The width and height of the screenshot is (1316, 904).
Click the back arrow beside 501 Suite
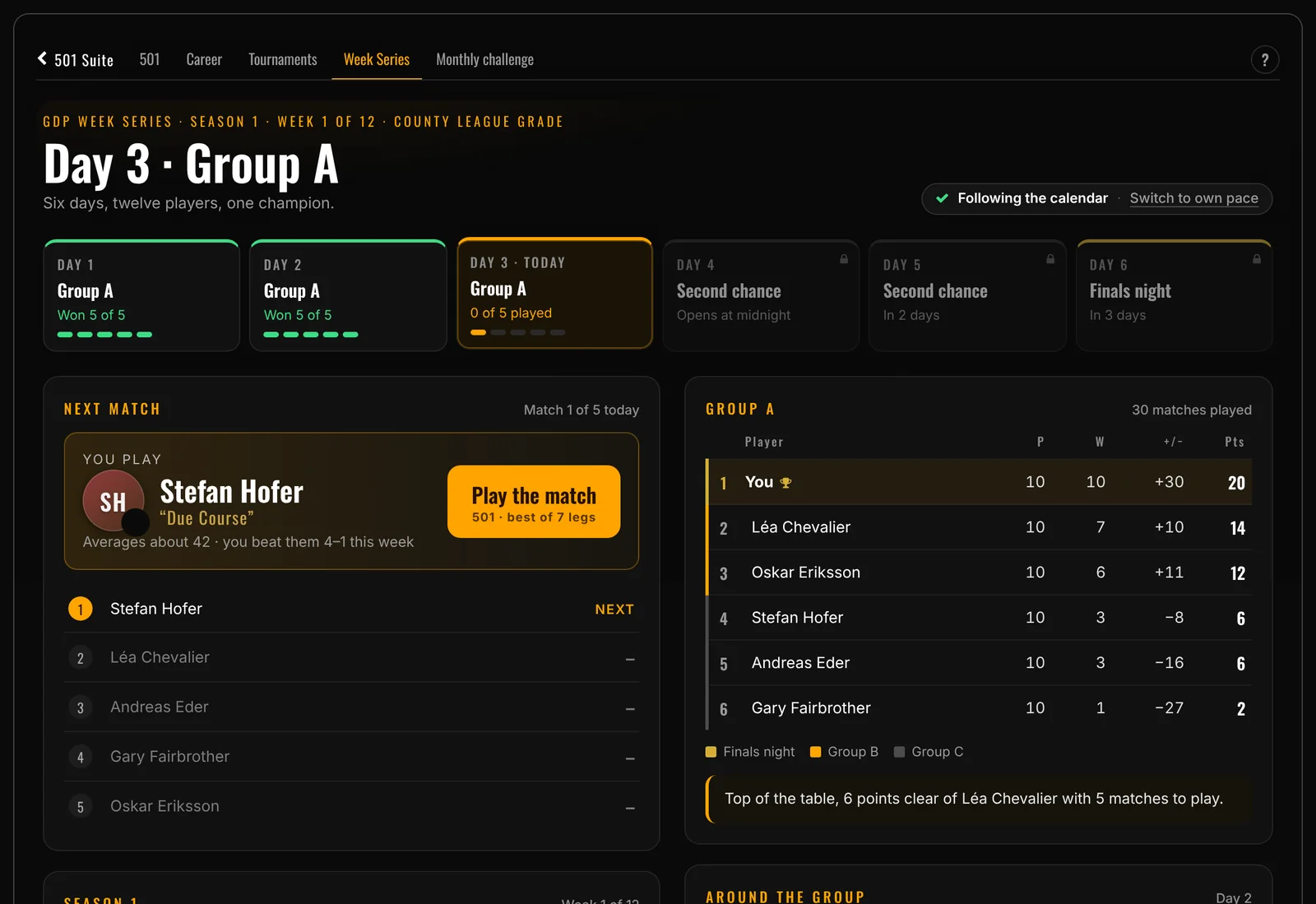tap(42, 58)
